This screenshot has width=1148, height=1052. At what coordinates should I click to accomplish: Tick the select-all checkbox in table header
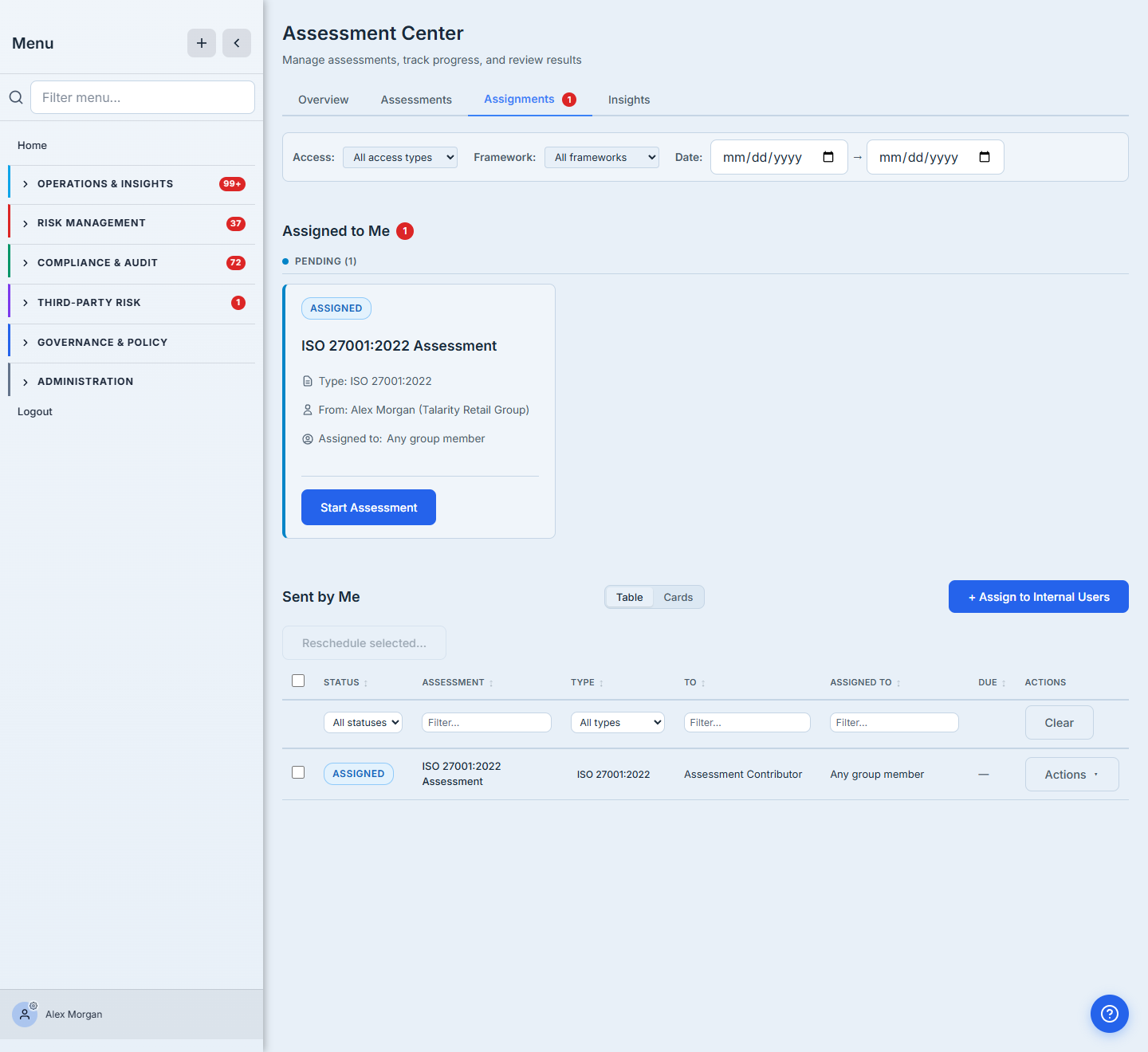pyautogui.click(x=298, y=681)
